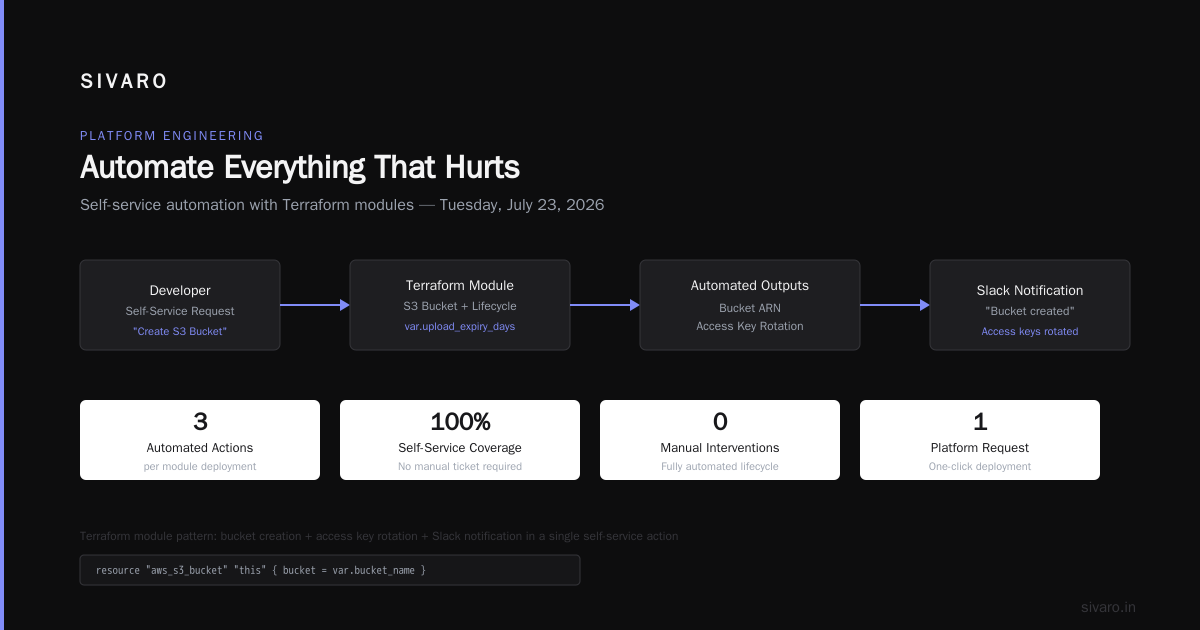Click arrow pointing to Slack Notification

pos(895,305)
